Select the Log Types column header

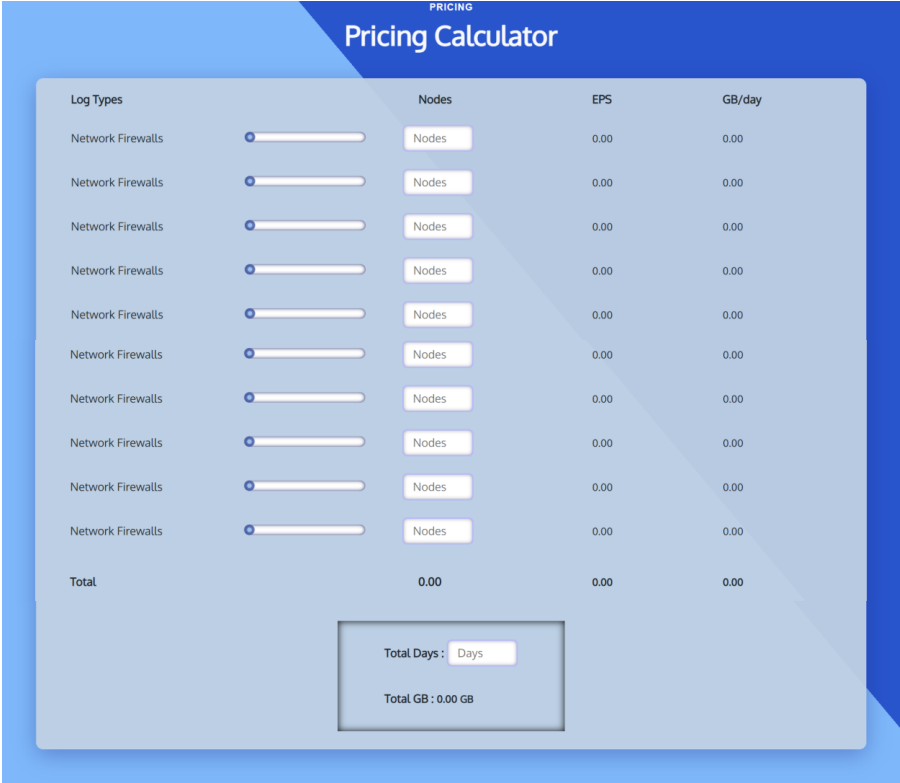point(96,99)
